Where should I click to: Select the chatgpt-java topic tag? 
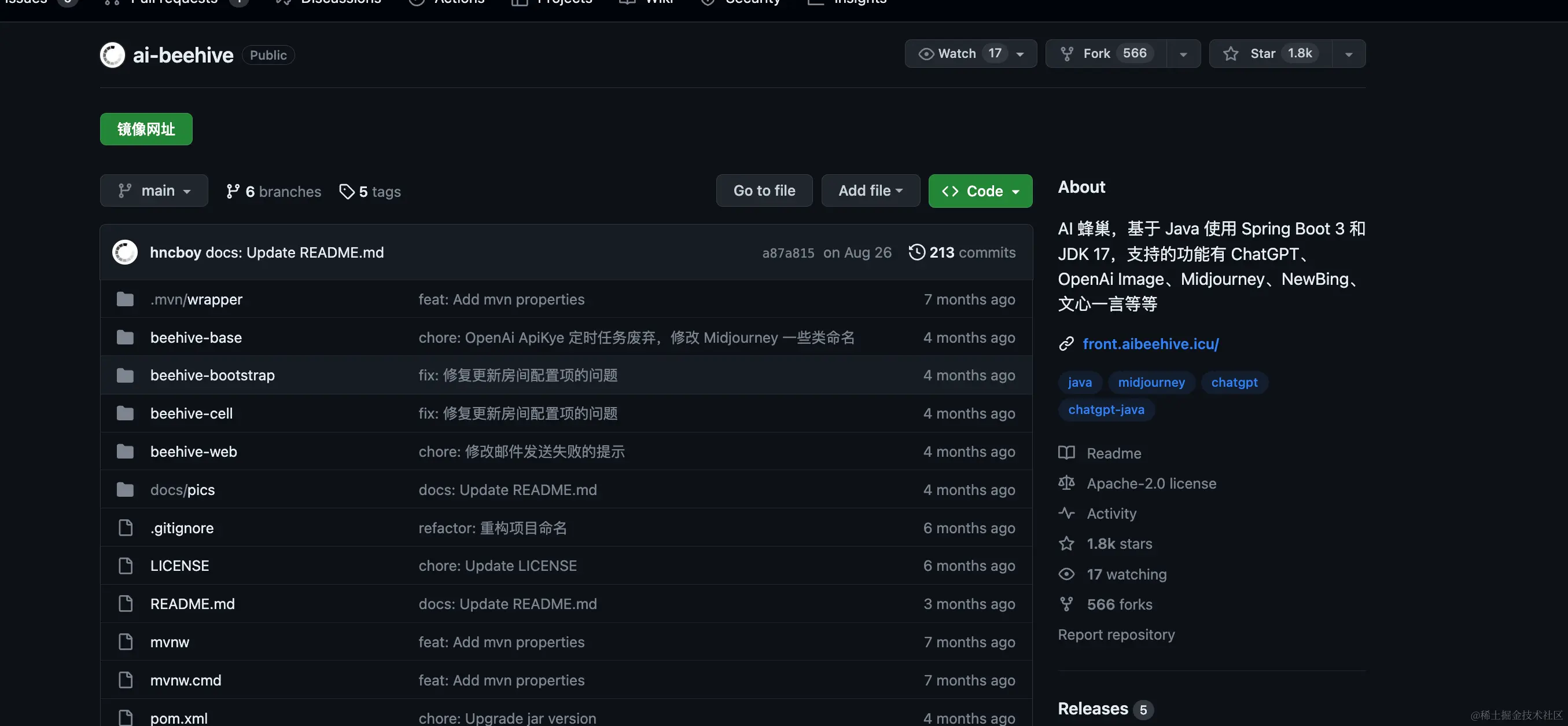(1106, 409)
